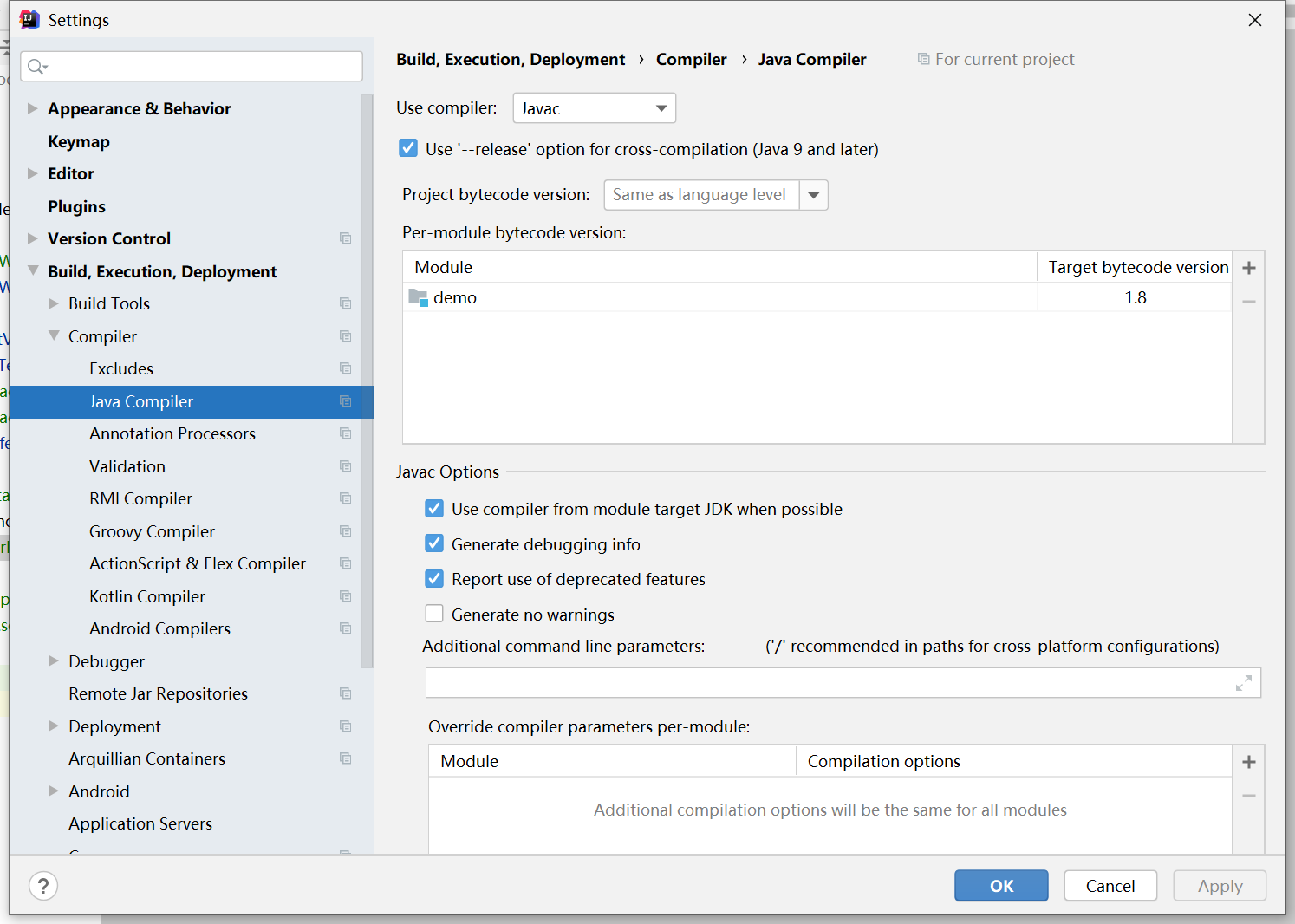Image resolution: width=1295 pixels, height=924 pixels.
Task: Expand the Android node arrow
Action: pyautogui.click(x=54, y=791)
